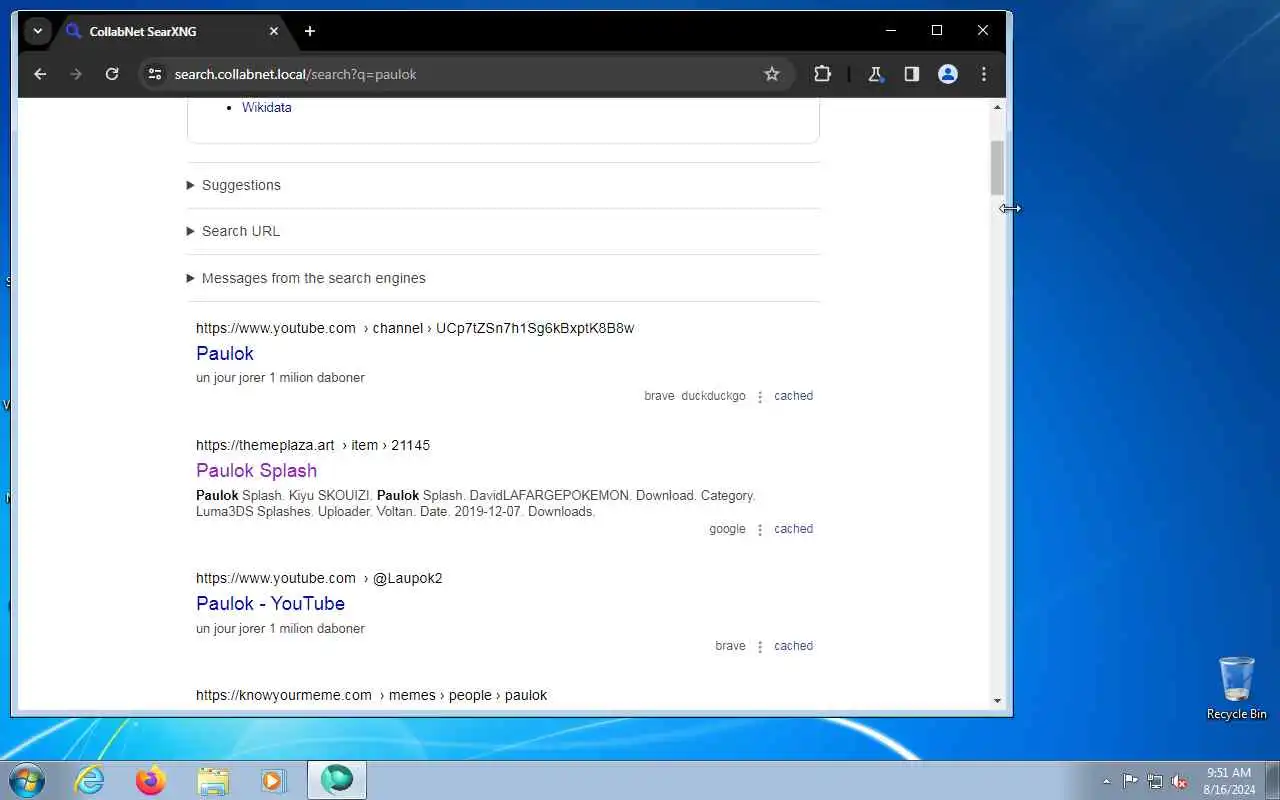Image resolution: width=1280 pixels, height=800 pixels.
Task: Click the page scrollbar up arrow
Action: [x=997, y=107]
